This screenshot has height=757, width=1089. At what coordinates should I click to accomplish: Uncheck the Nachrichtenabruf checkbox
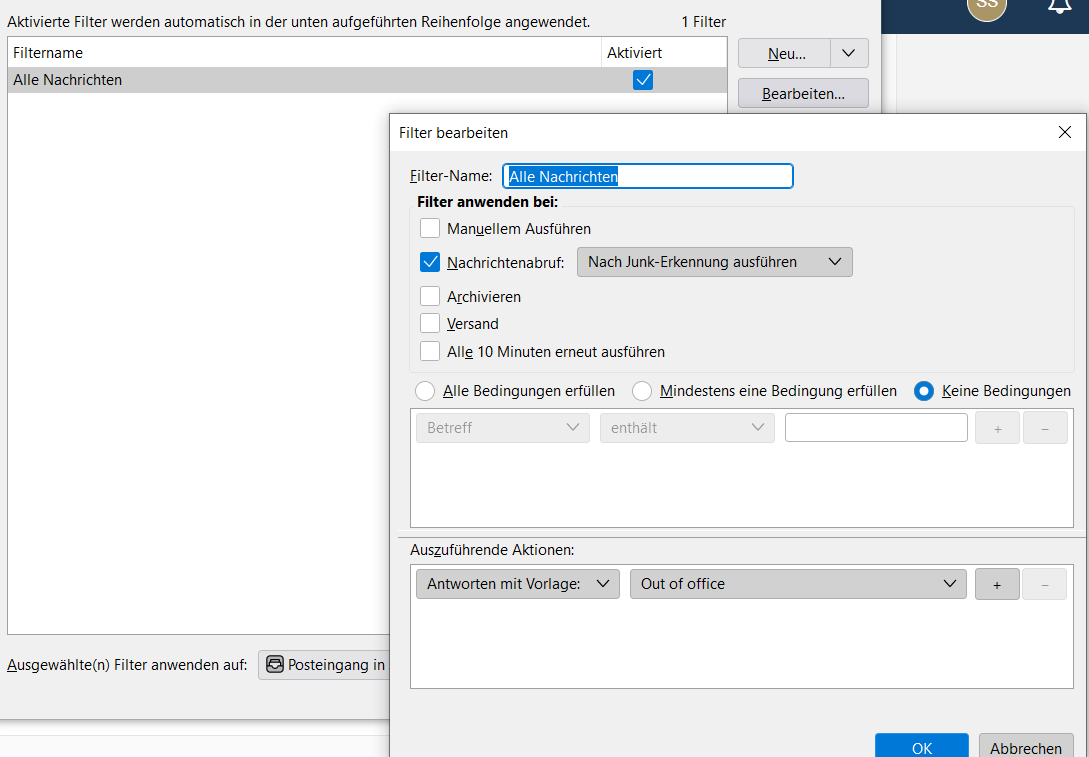pyautogui.click(x=430, y=263)
